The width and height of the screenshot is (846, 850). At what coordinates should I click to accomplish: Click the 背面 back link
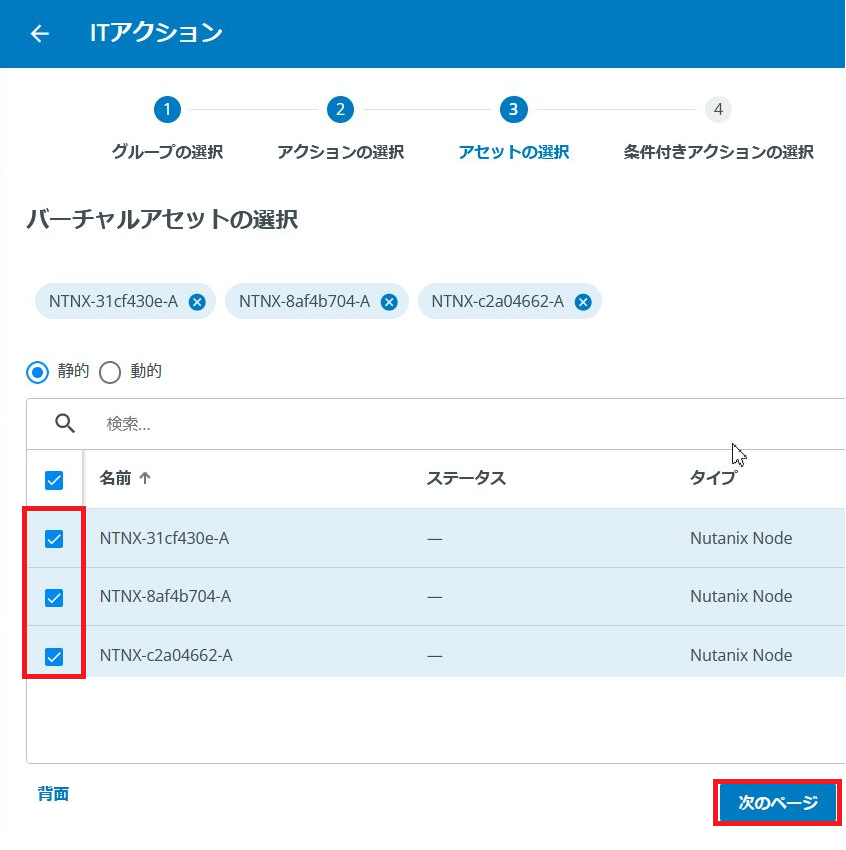(53, 794)
